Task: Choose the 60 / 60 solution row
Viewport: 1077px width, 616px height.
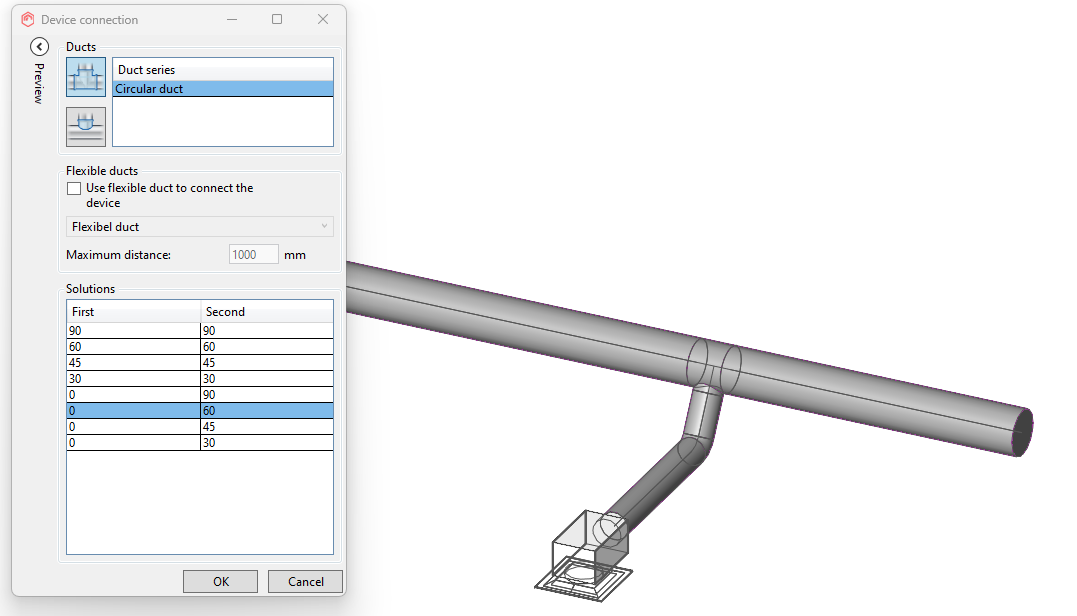Action: tap(199, 347)
